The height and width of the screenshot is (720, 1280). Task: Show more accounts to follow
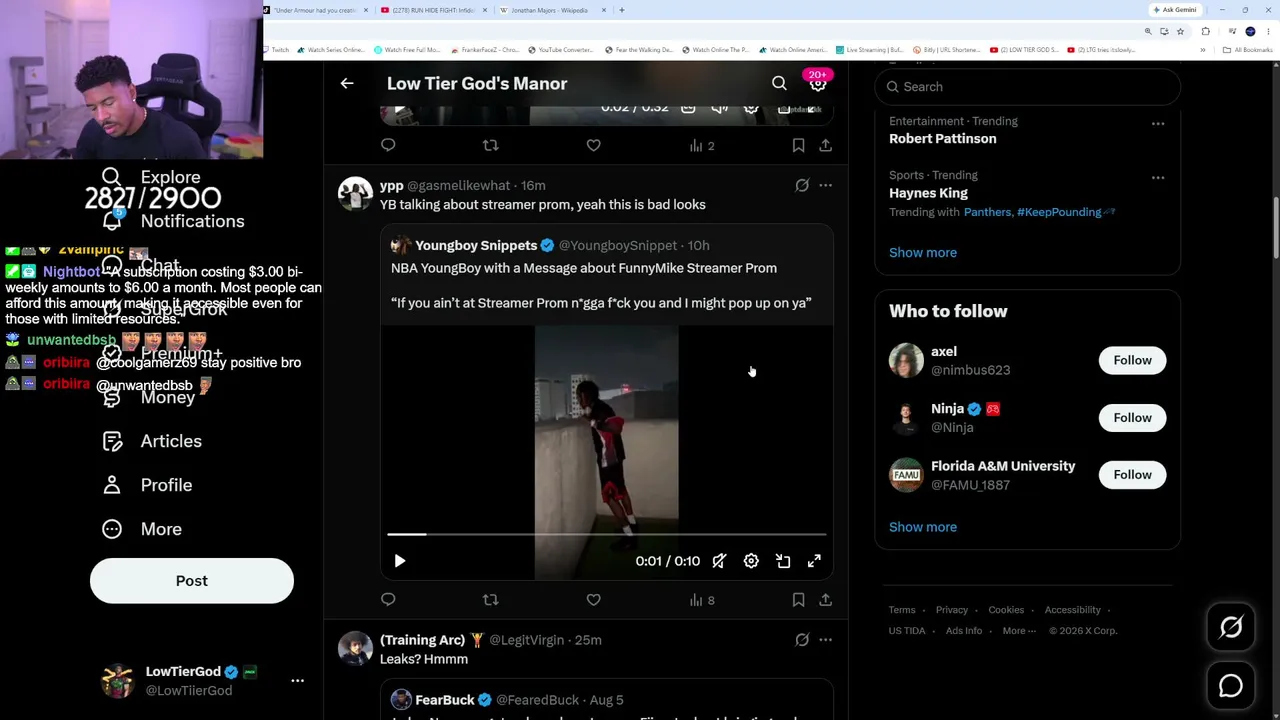(x=923, y=527)
